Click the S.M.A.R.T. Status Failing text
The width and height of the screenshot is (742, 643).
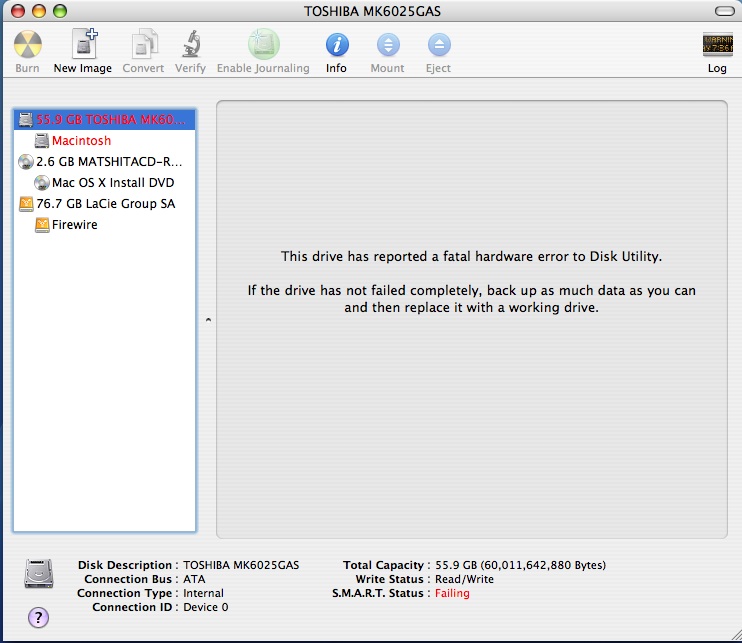point(452,593)
